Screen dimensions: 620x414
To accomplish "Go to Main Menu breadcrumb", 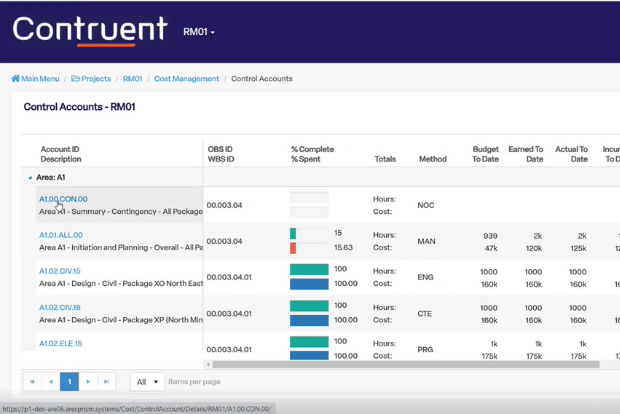I will click(40, 79).
